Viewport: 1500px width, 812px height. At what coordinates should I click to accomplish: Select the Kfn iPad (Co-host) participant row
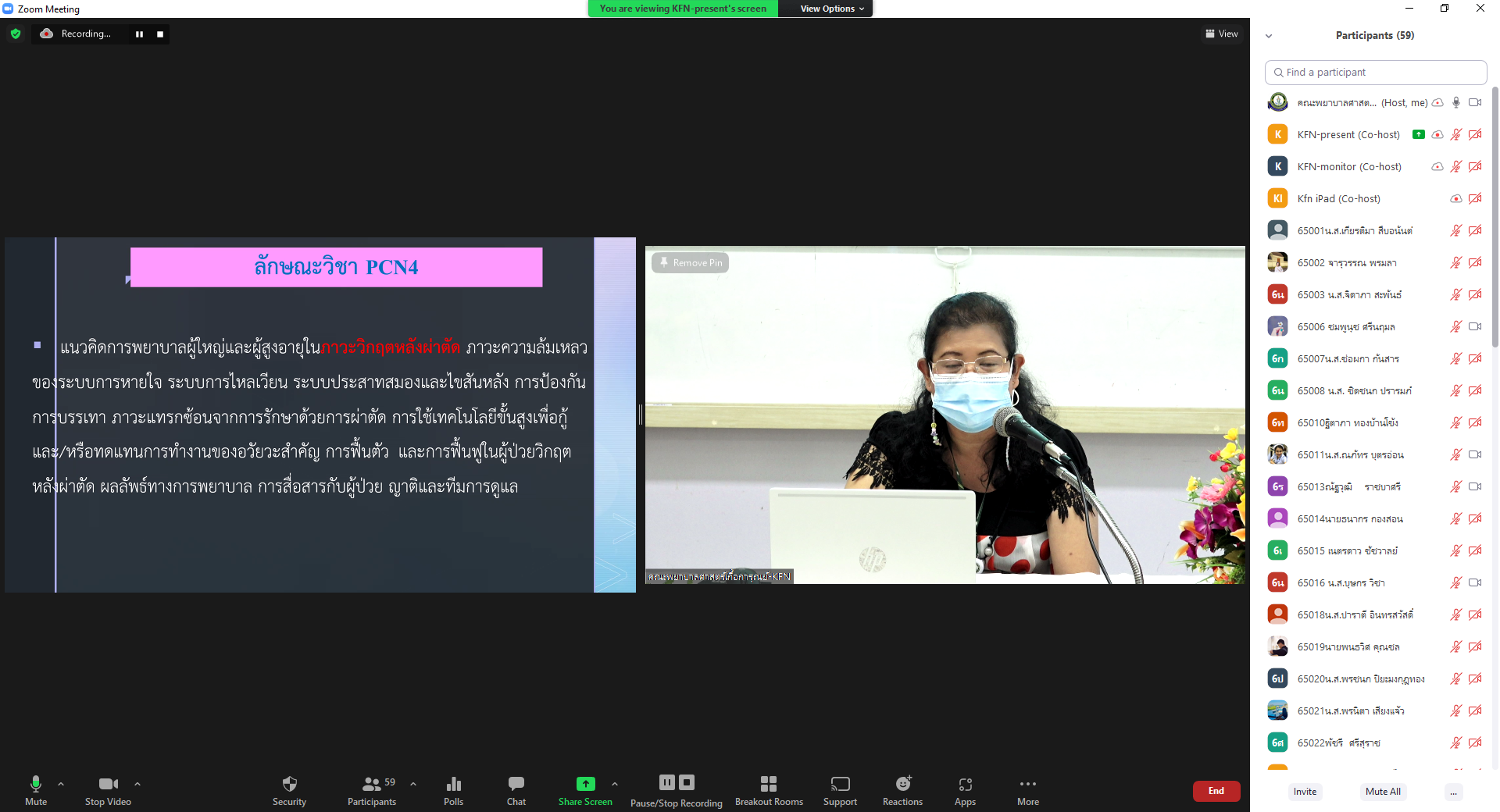[x=1375, y=198]
